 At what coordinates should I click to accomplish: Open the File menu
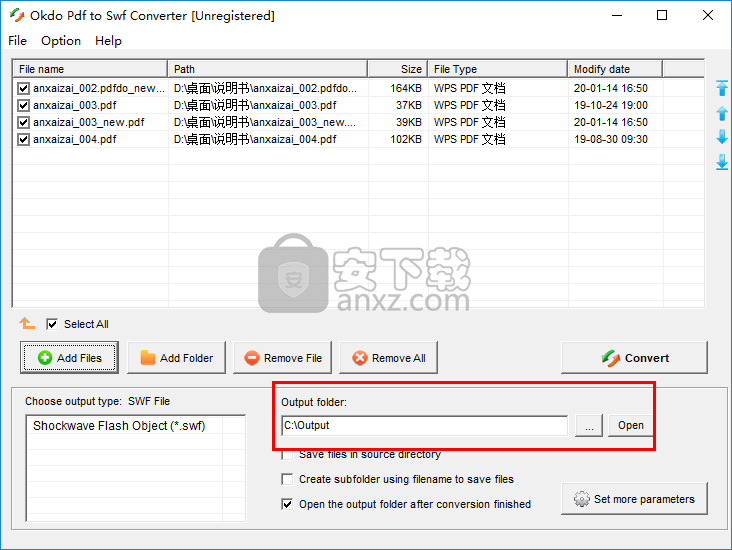(17, 41)
